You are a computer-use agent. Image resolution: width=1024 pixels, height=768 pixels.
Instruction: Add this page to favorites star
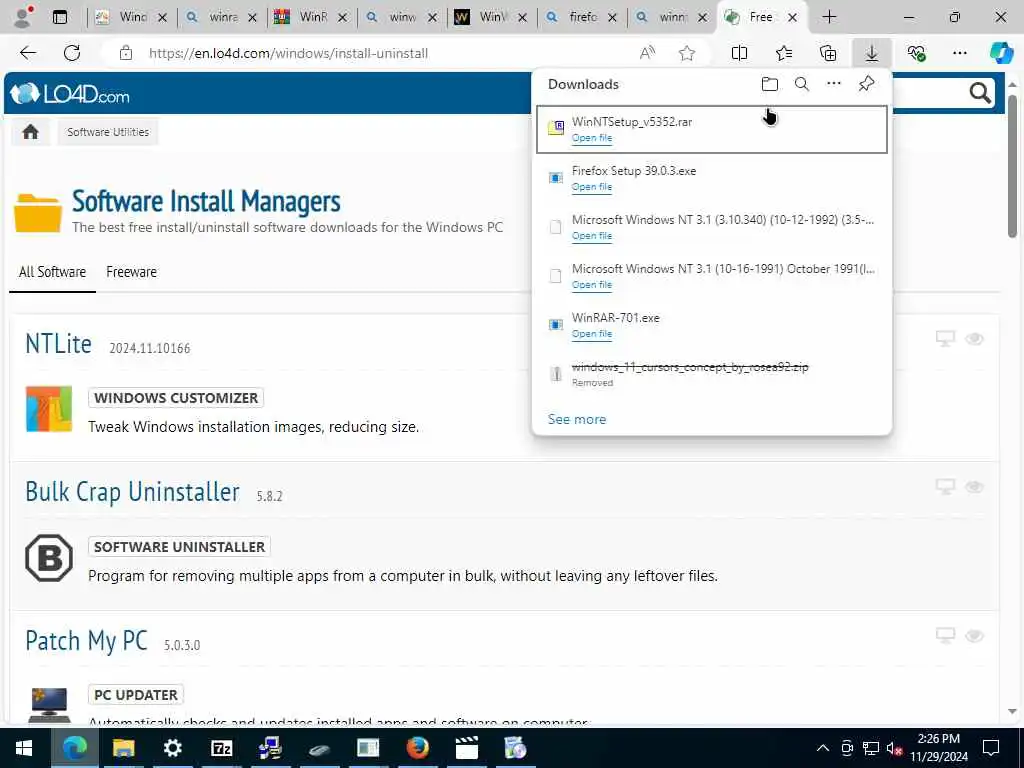tap(686, 54)
